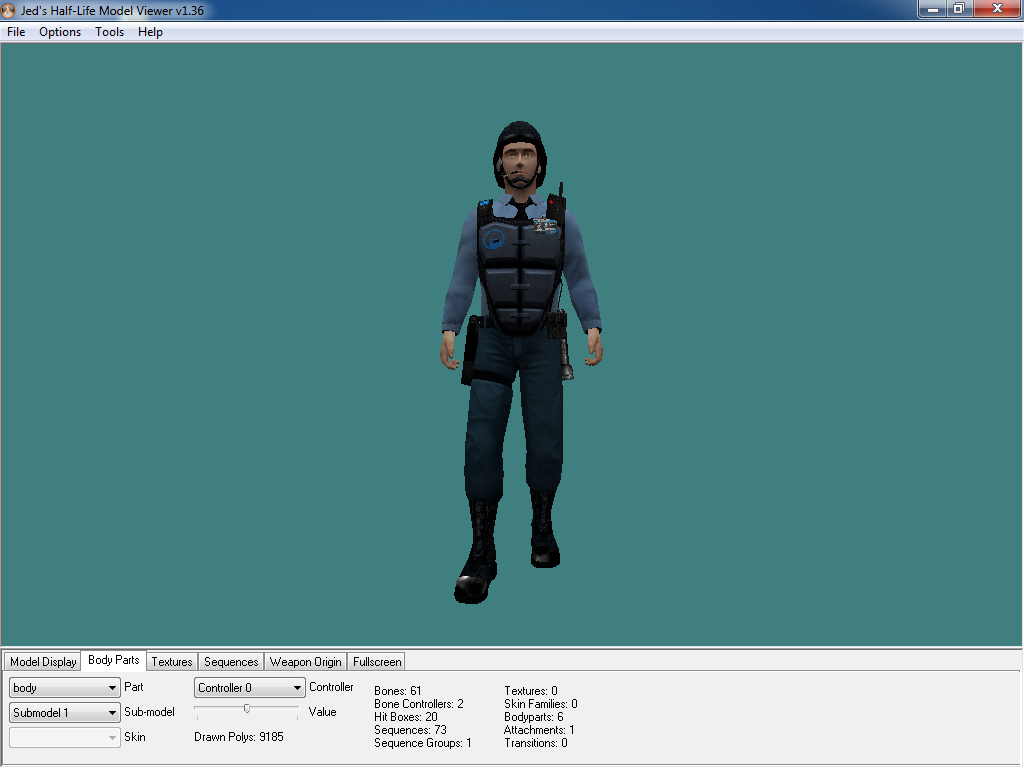Open the disabled Skin dropdown
Viewport: 1024px width, 768px height.
[65, 737]
